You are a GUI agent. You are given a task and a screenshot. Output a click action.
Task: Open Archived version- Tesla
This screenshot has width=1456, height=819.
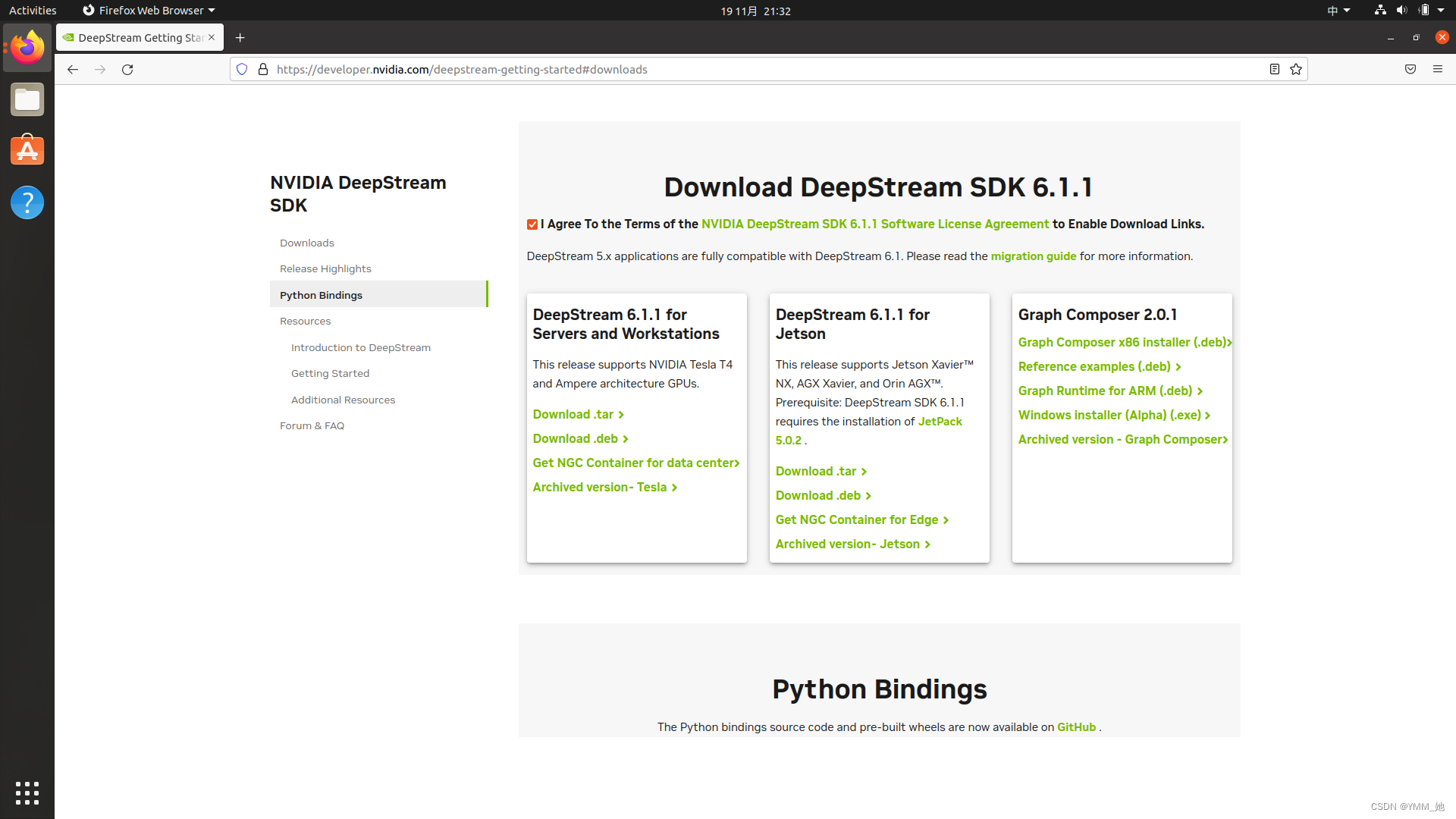point(604,487)
